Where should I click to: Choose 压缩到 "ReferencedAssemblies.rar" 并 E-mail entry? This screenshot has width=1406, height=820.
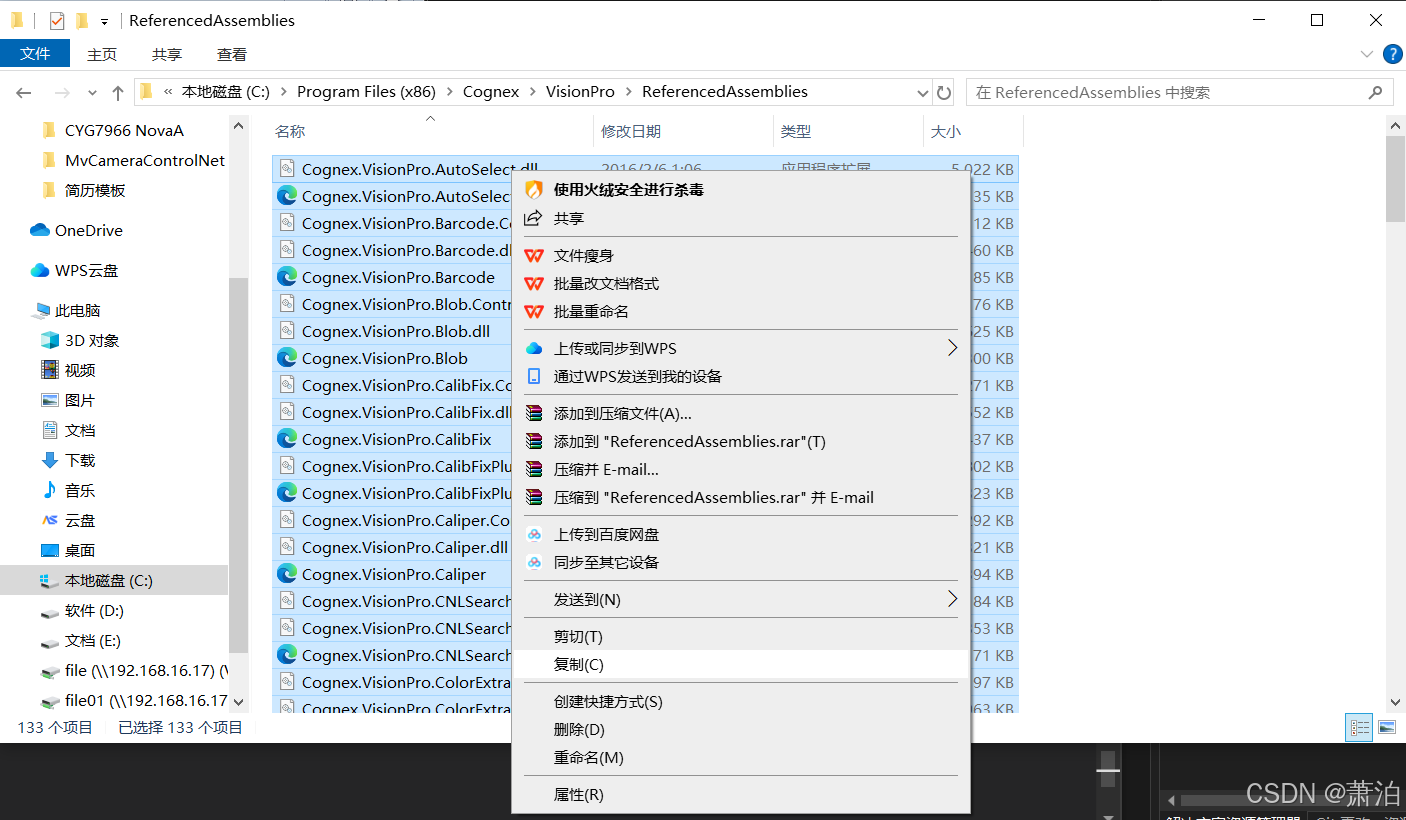pos(740,497)
